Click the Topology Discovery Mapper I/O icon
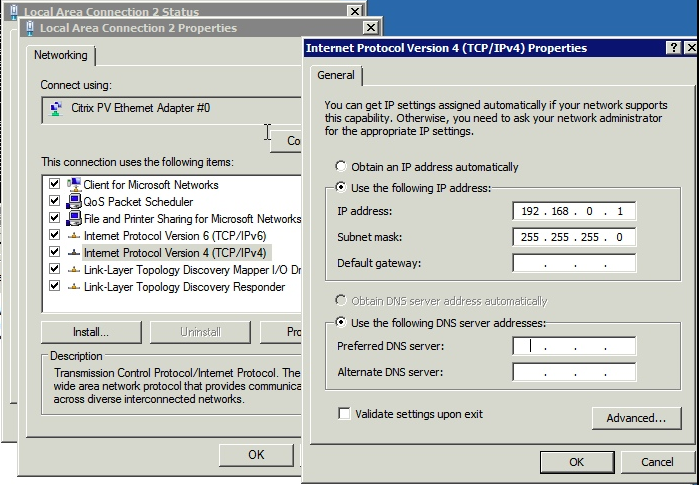Viewport: 700px width, 486px height. point(74,270)
